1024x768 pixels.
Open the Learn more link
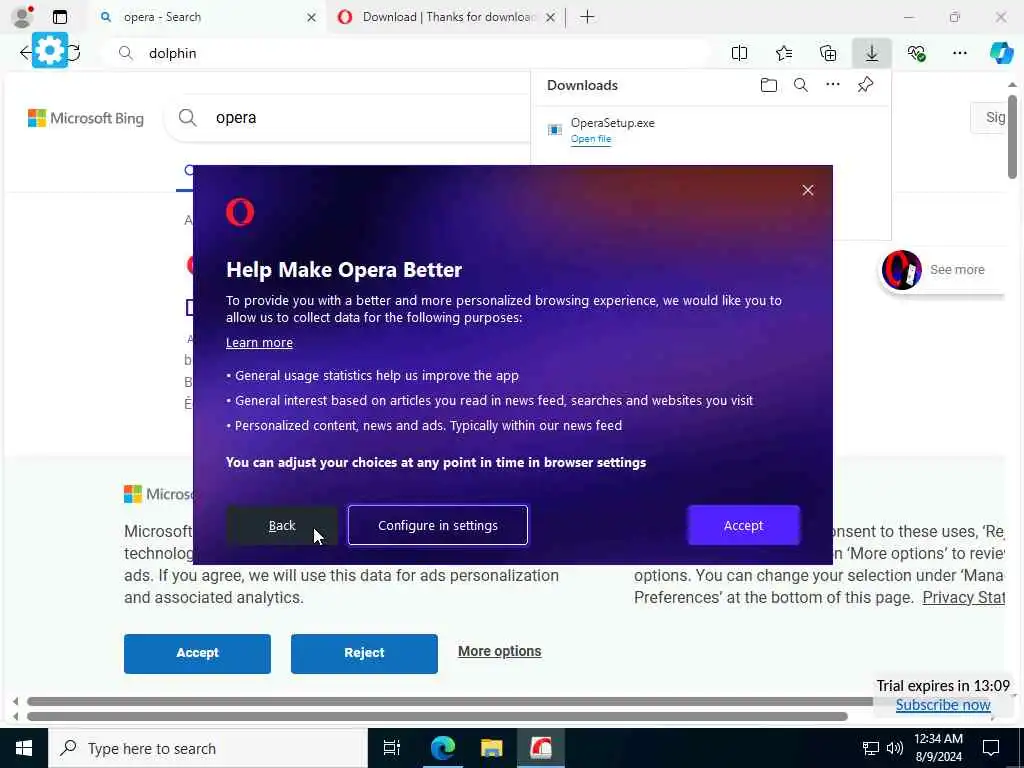click(x=259, y=343)
